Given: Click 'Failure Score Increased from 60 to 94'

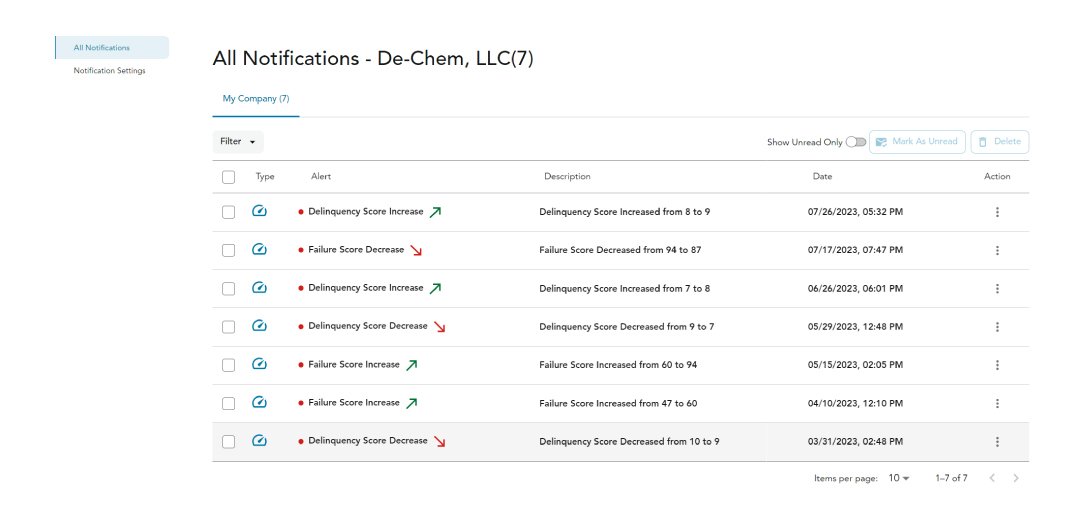Looking at the screenshot, I should click(x=618, y=365).
